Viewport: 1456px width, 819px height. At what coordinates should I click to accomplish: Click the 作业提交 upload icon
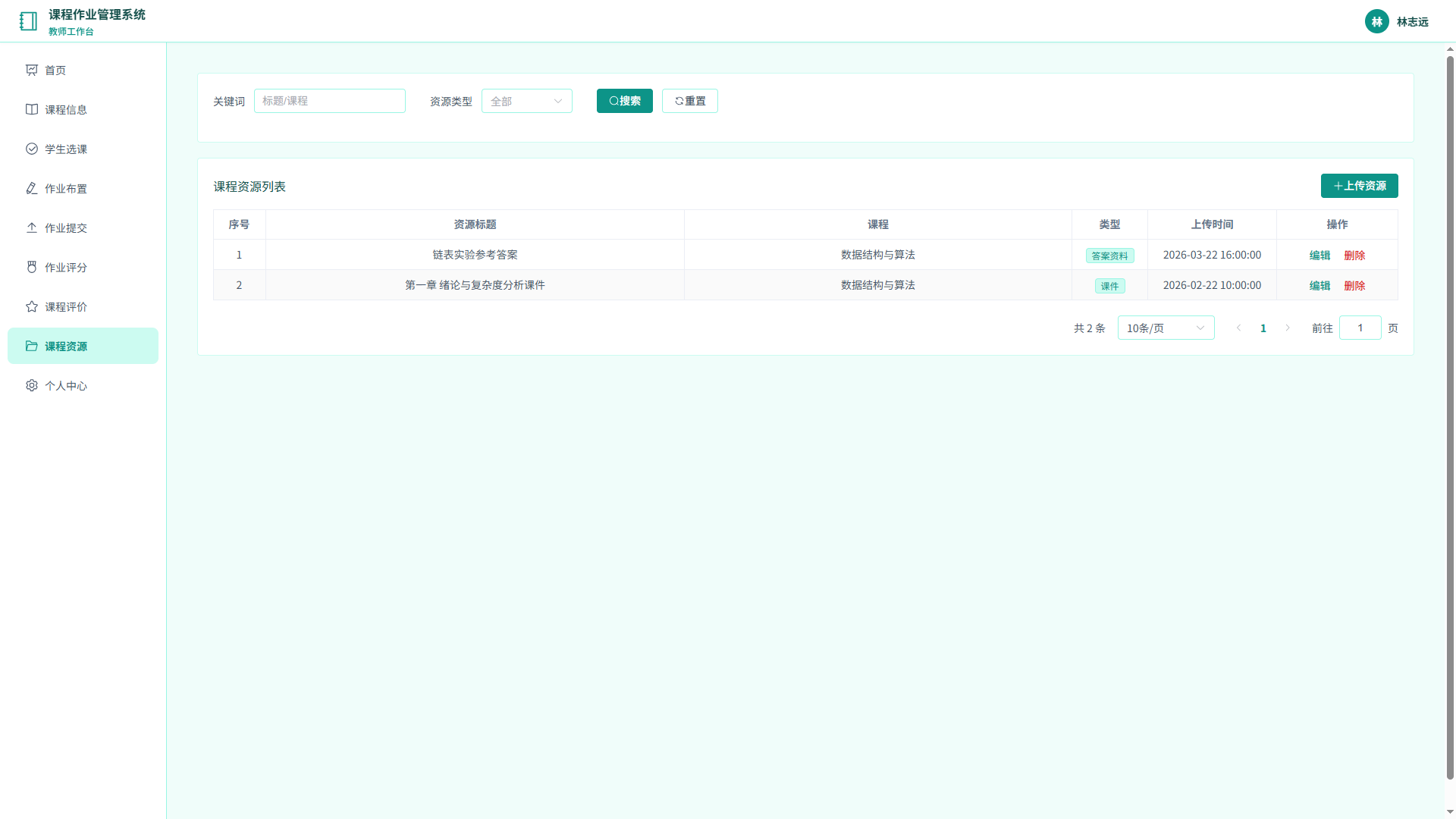(32, 227)
